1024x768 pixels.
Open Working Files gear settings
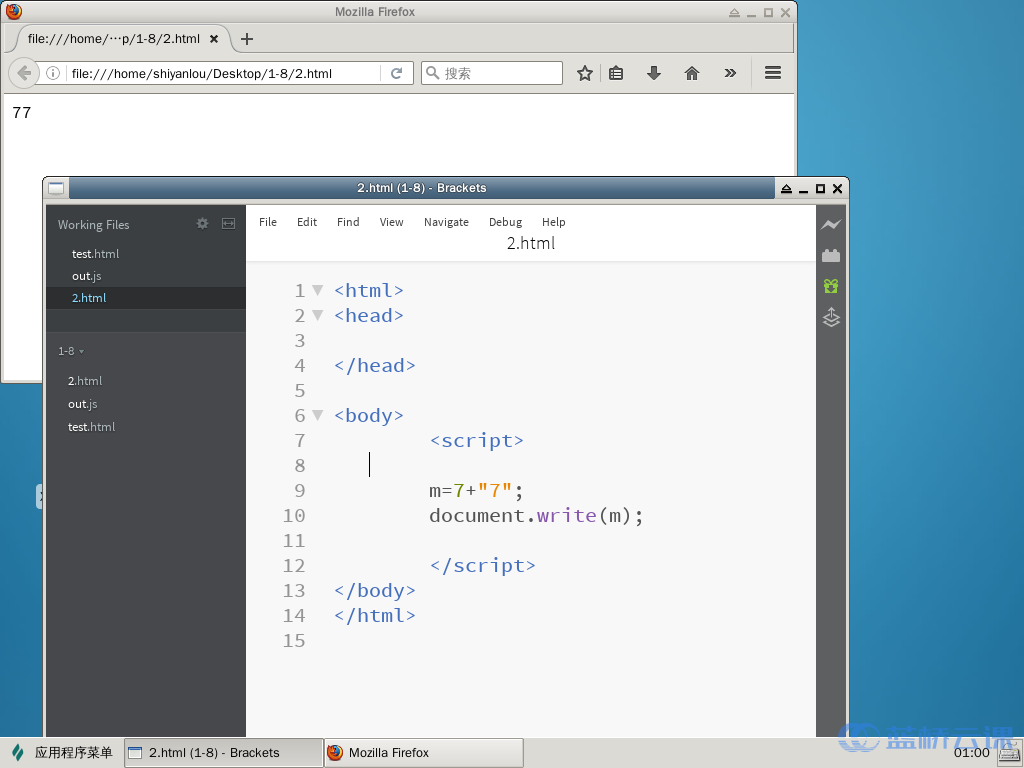(x=202, y=224)
